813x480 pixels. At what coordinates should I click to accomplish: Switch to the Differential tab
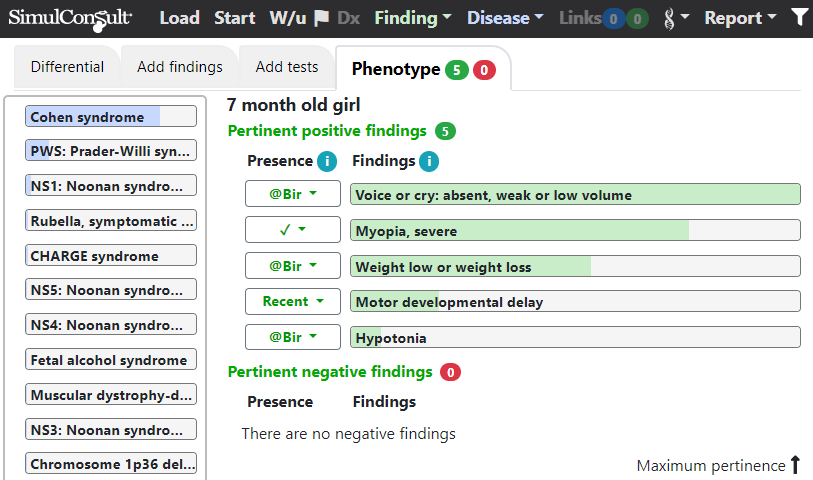tap(67, 67)
